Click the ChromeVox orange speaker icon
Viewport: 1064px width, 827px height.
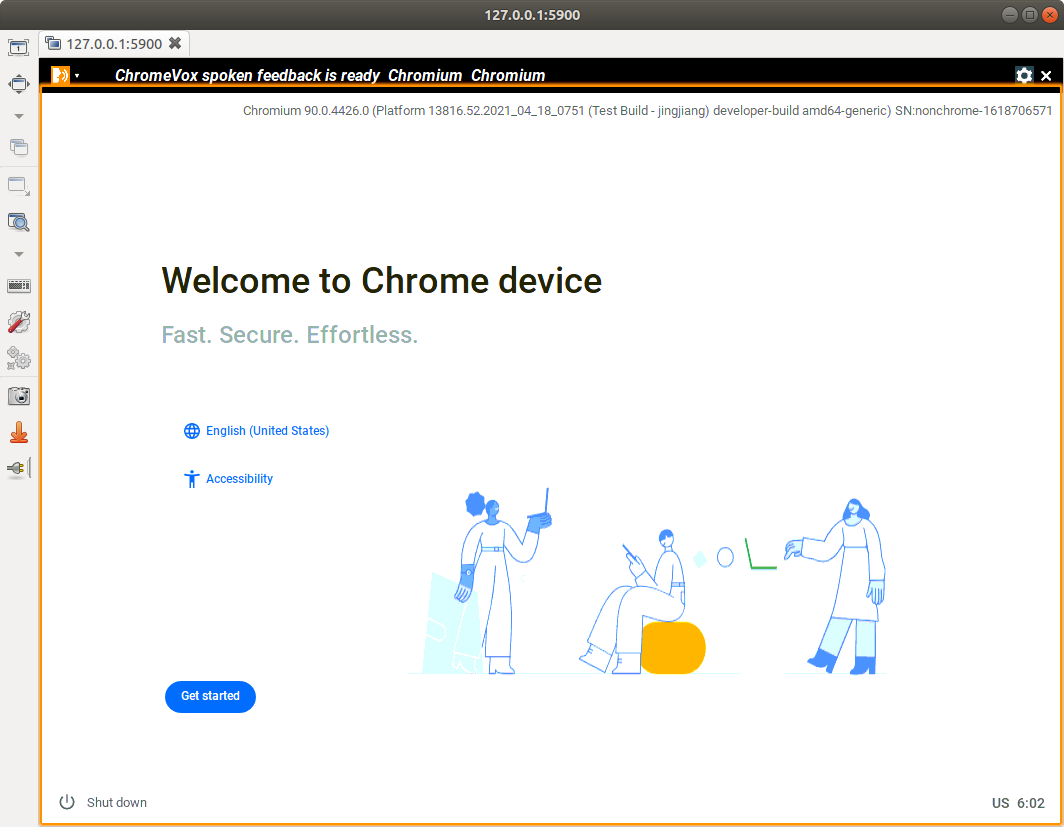click(60, 75)
